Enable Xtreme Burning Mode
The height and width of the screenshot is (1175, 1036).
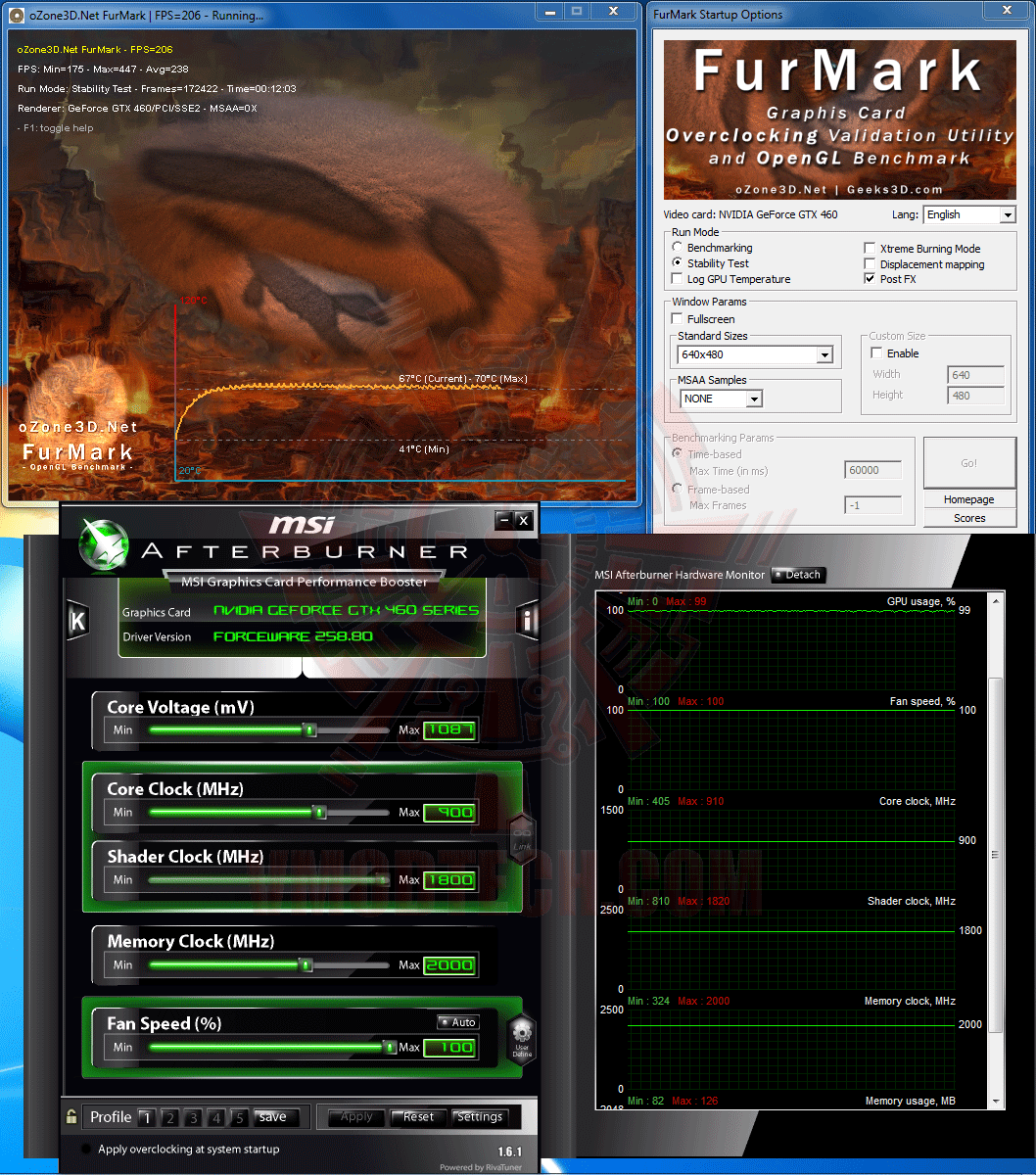(870, 249)
